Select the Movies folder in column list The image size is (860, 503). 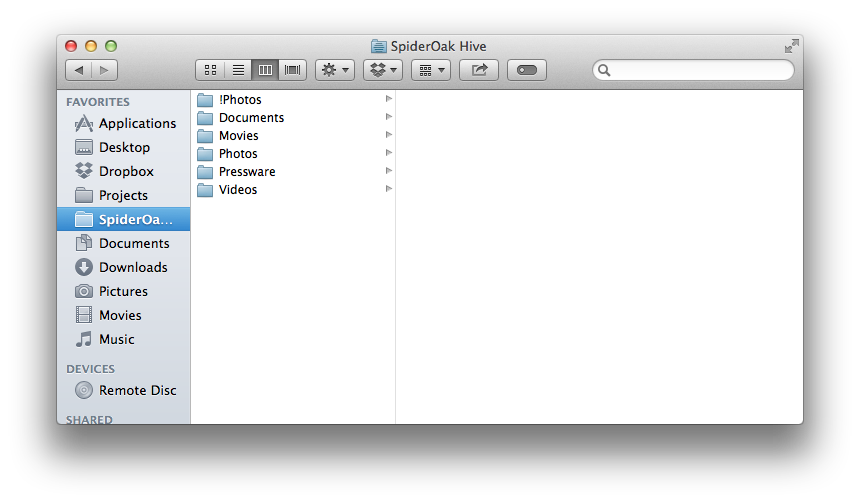pyautogui.click(x=295, y=135)
